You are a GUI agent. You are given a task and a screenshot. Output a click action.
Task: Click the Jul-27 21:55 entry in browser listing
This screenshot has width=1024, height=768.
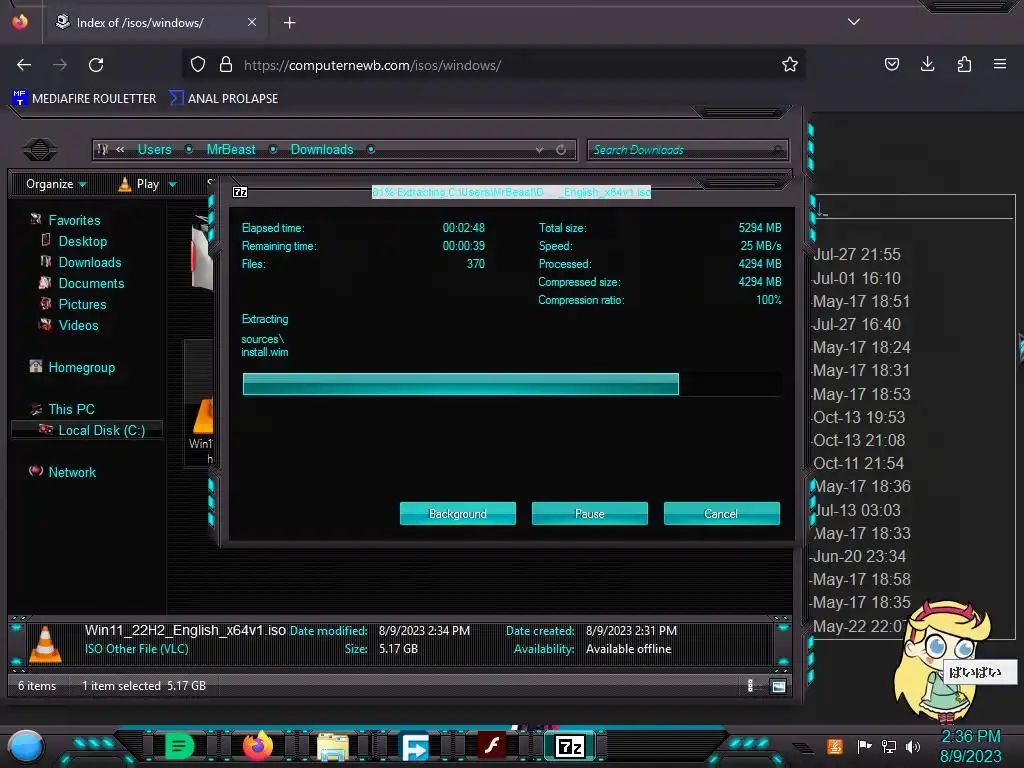pos(857,254)
